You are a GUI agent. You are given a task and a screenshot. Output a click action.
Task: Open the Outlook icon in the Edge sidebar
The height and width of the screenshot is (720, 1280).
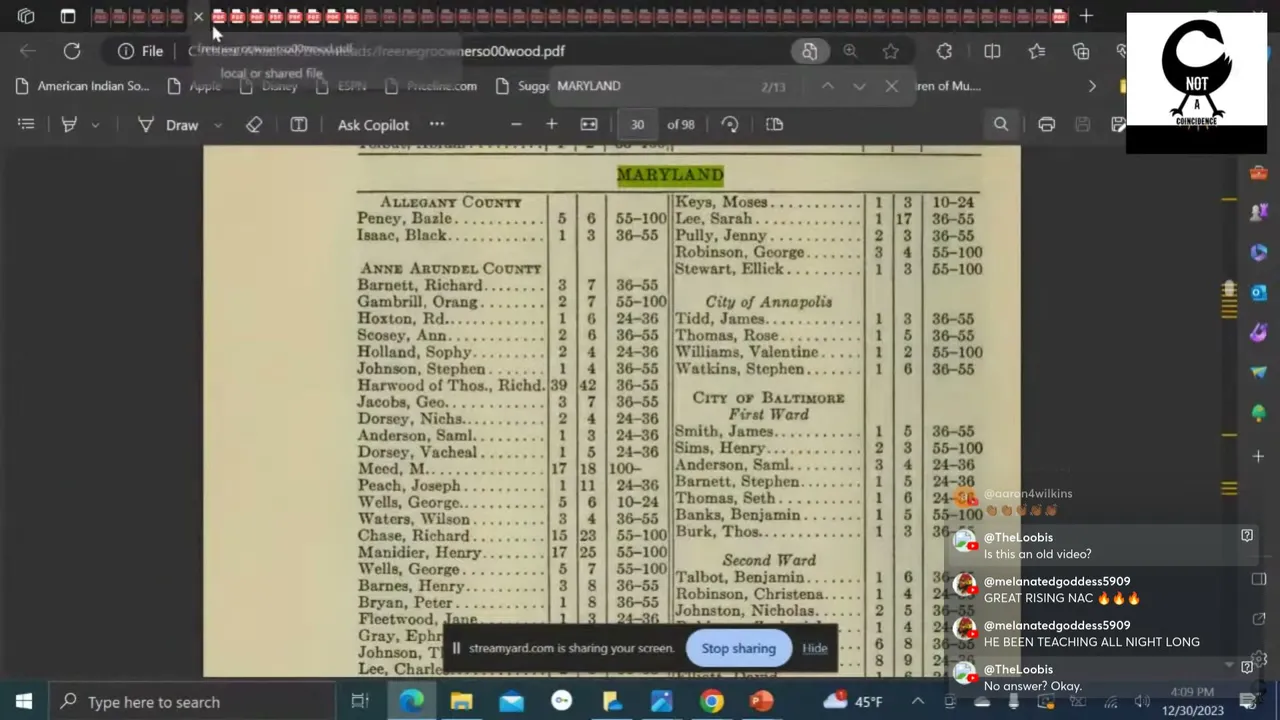point(1259,292)
